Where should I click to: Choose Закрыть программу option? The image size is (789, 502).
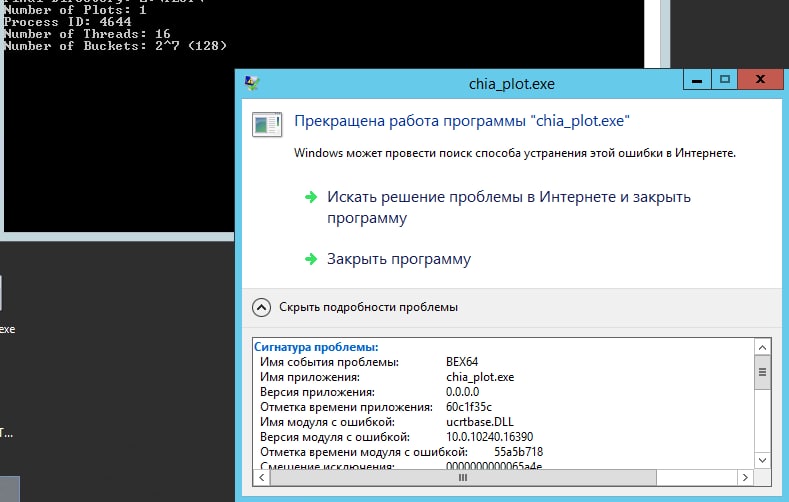pos(399,259)
